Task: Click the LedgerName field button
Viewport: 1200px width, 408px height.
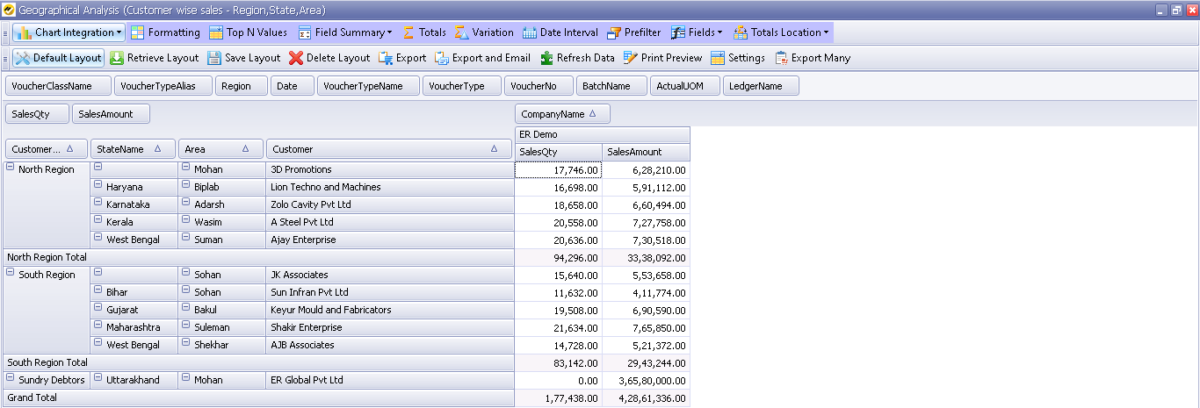Action: click(761, 86)
